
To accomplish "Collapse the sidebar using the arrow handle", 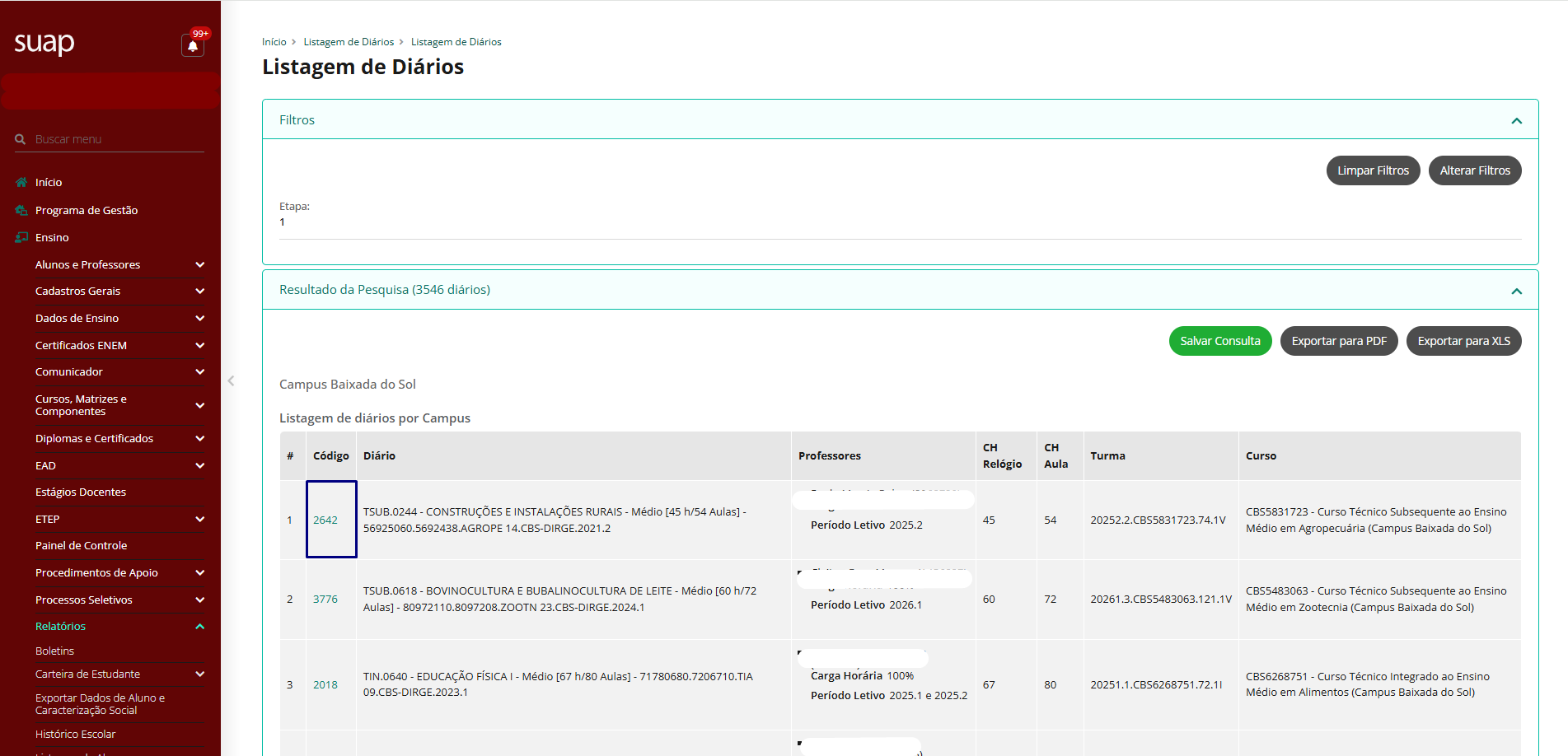I will [231, 380].
